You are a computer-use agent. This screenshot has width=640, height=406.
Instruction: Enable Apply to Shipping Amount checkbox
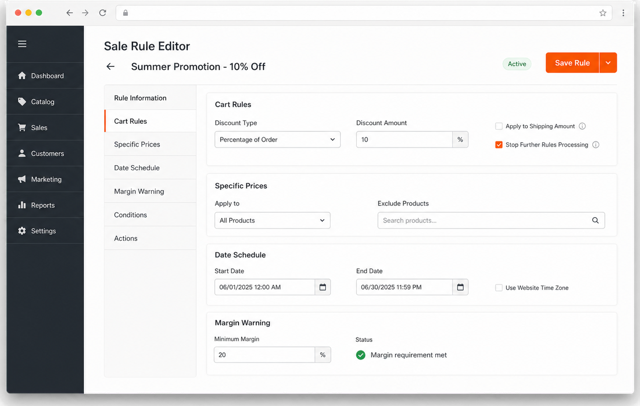[x=499, y=126]
